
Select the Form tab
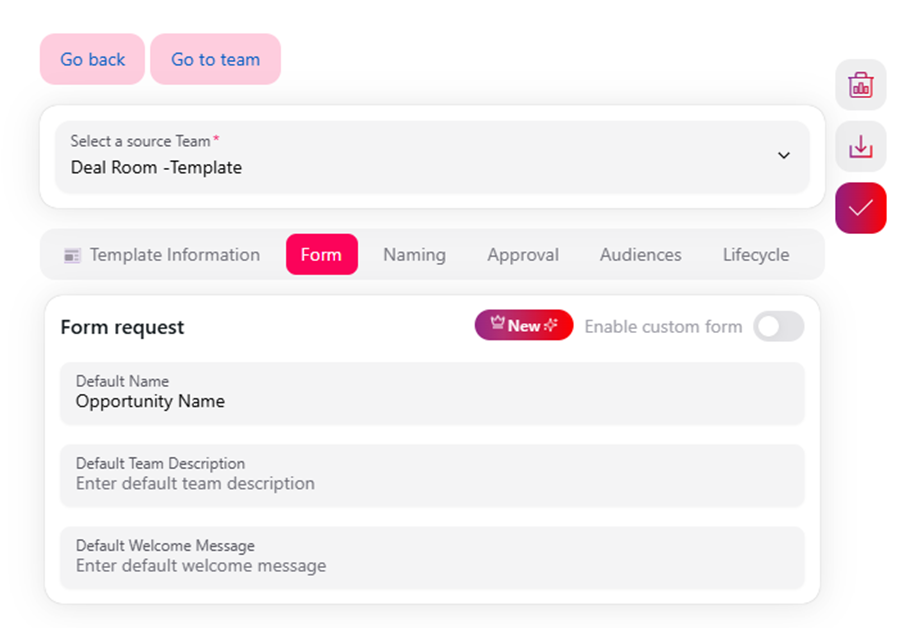[x=322, y=255]
